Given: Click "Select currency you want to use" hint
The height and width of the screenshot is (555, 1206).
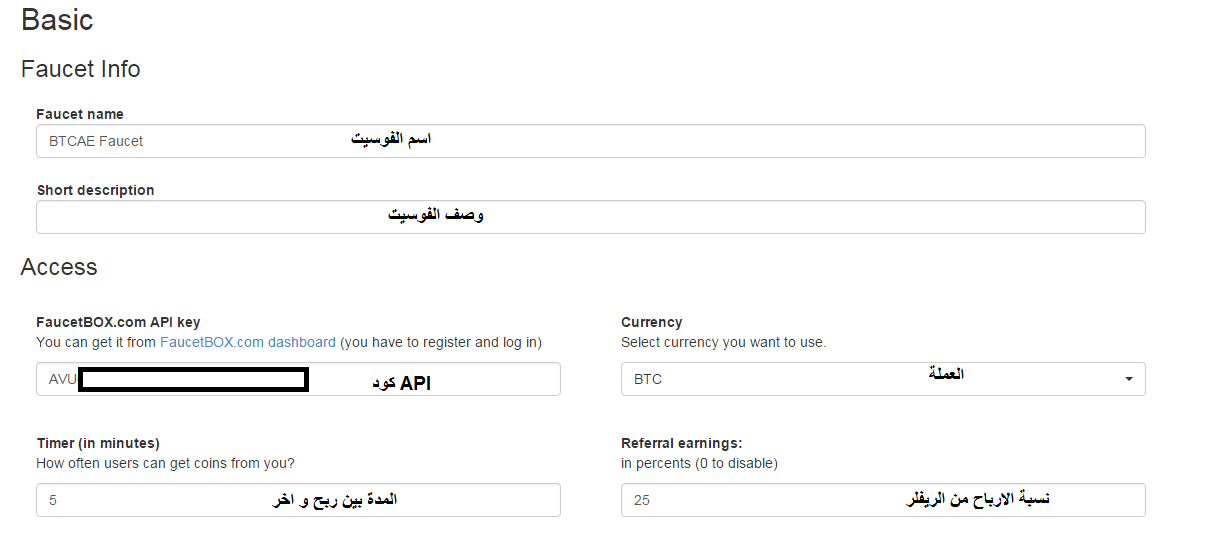Looking at the screenshot, I should coord(723,342).
